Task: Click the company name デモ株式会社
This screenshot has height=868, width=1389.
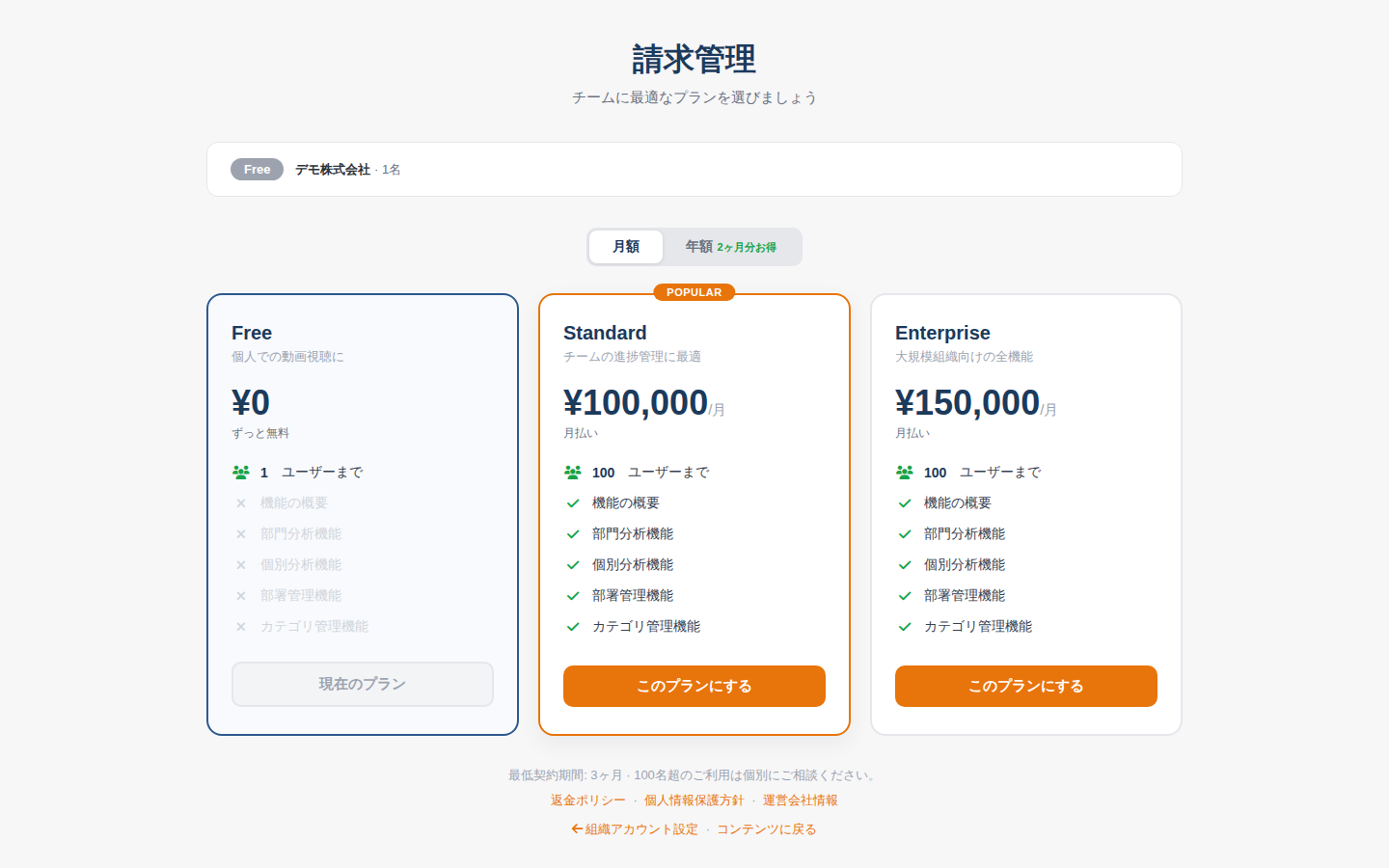Action: point(333,170)
